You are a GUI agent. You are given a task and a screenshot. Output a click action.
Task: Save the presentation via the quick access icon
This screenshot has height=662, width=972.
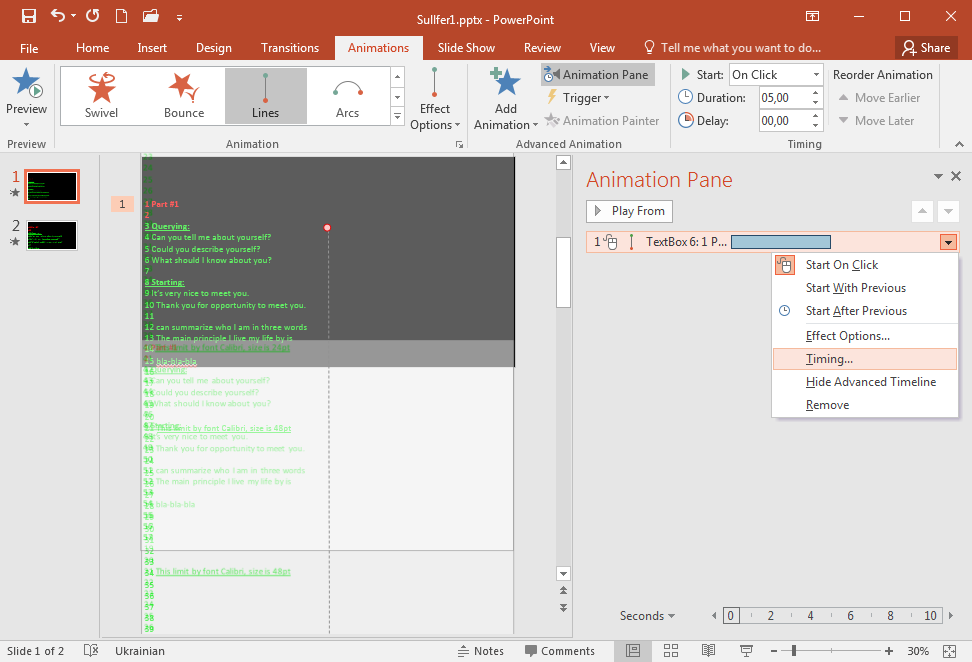click(x=29, y=16)
